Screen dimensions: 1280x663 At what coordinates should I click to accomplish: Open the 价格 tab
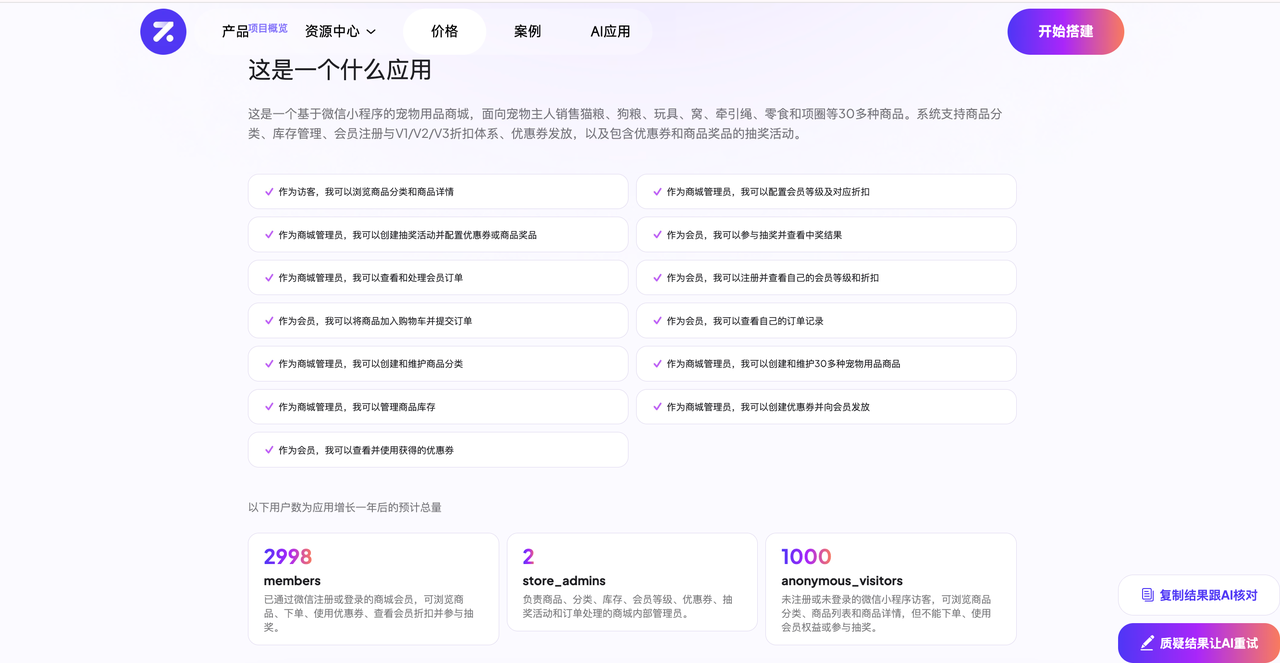pos(445,31)
